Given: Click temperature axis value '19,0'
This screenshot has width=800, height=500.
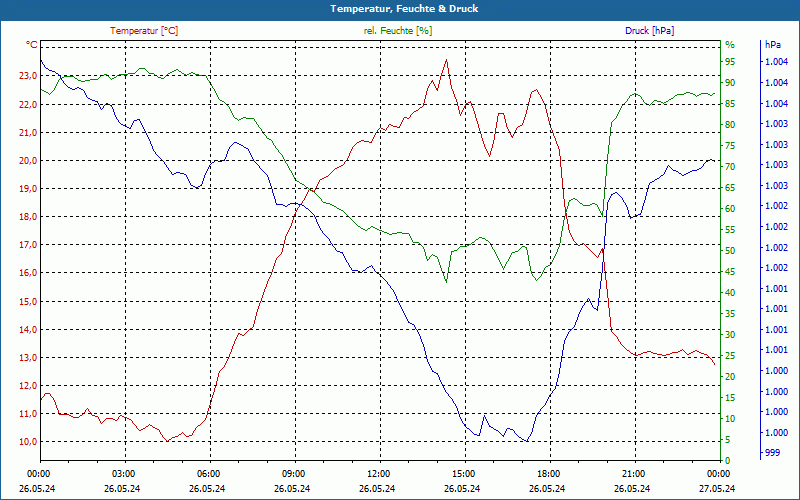Looking at the screenshot, I should (28, 189).
